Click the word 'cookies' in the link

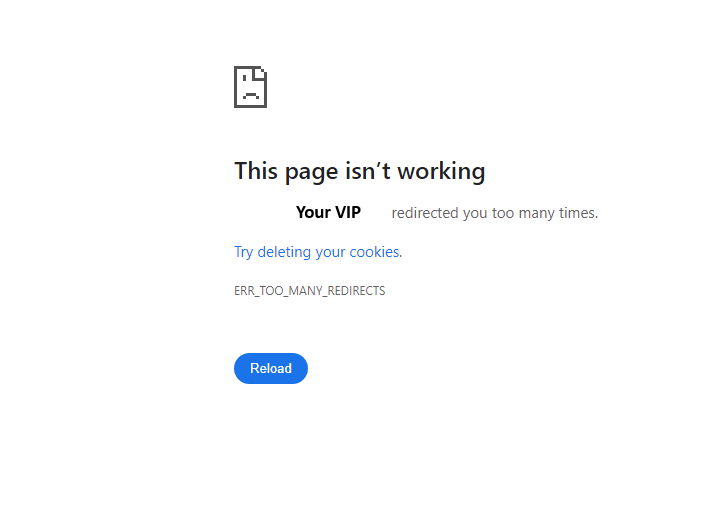(x=374, y=252)
